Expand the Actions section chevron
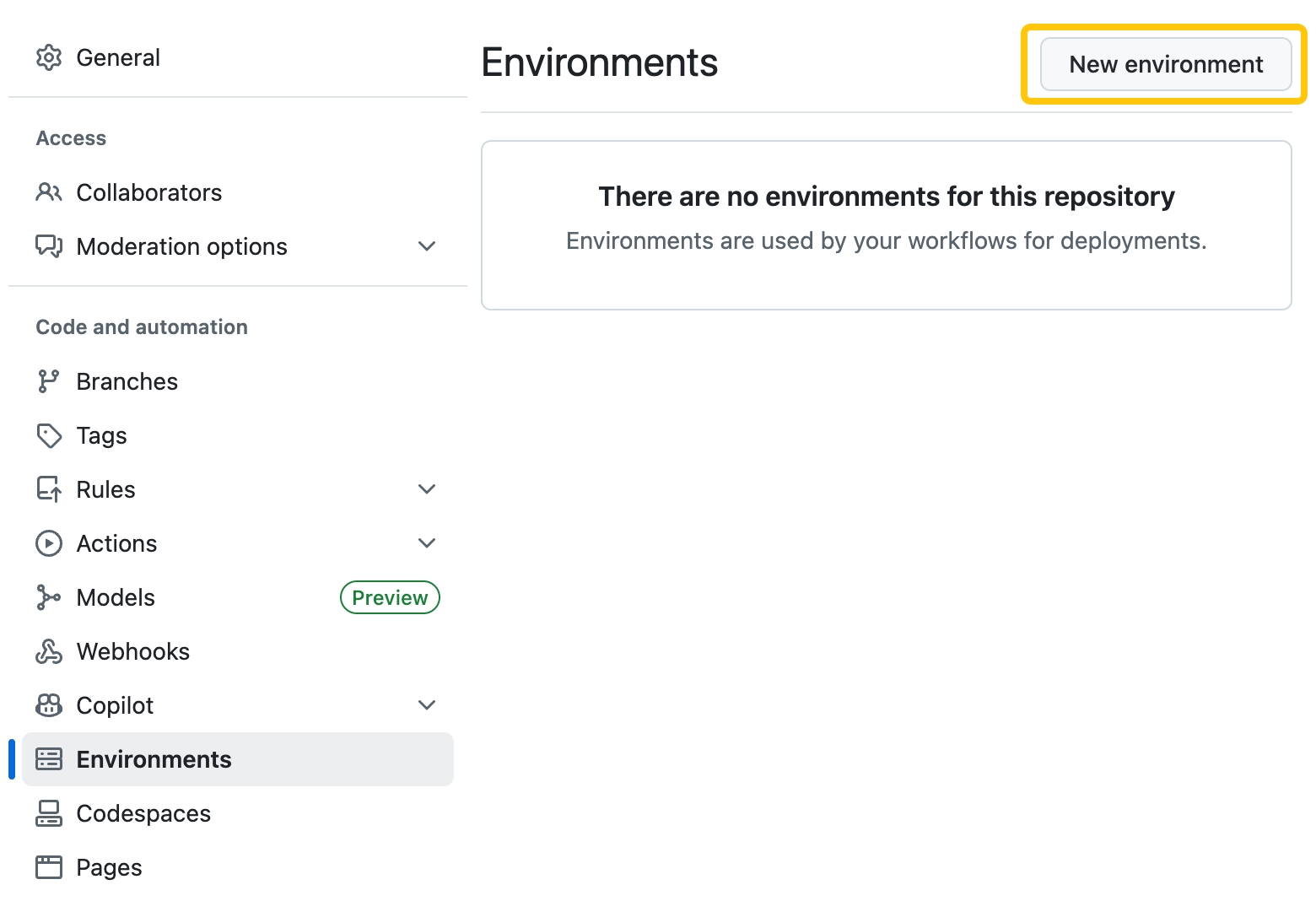Screen dimensions: 1316x901 pyautogui.click(x=427, y=543)
